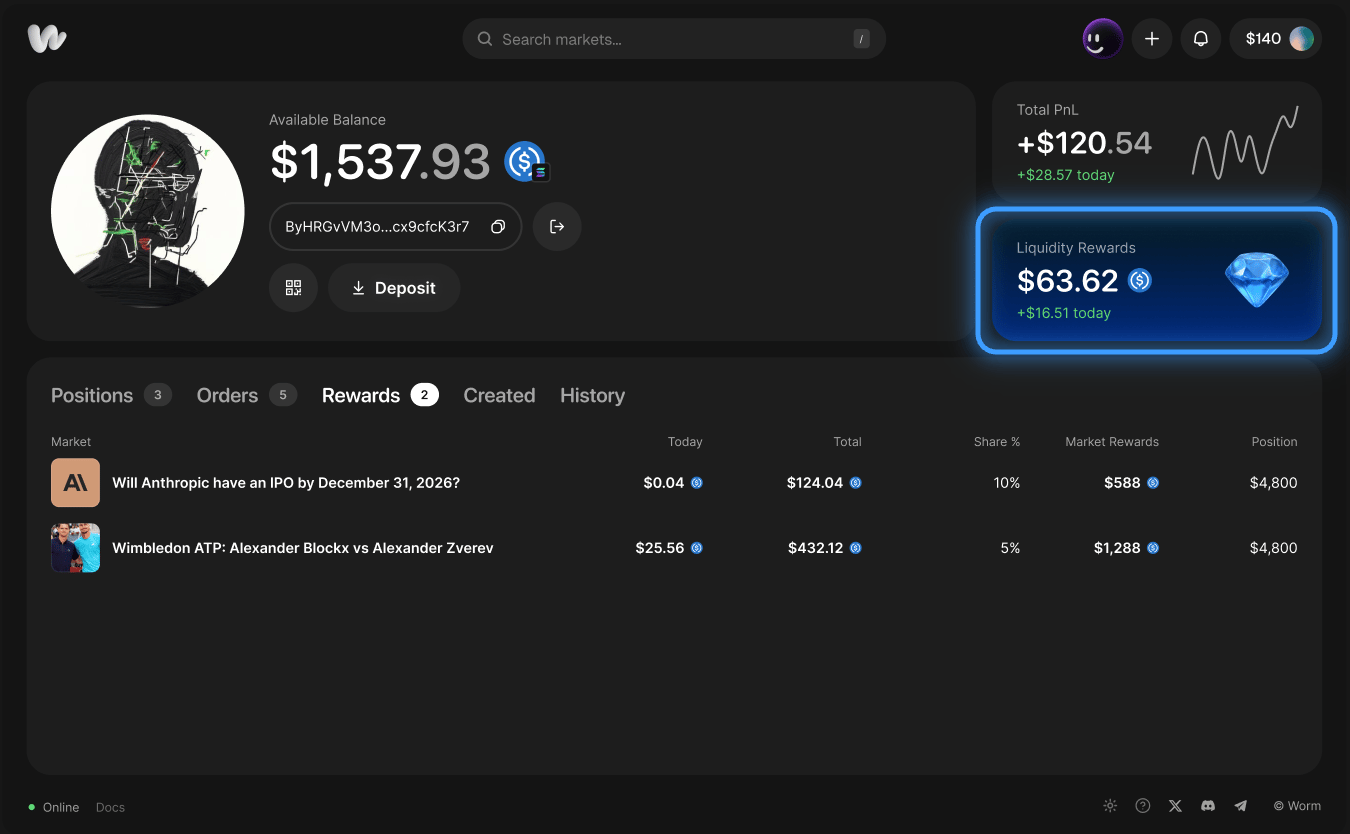The width and height of the screenshot is (1350, 834).
Task: Click the Online status indicator
Action: 54,807
